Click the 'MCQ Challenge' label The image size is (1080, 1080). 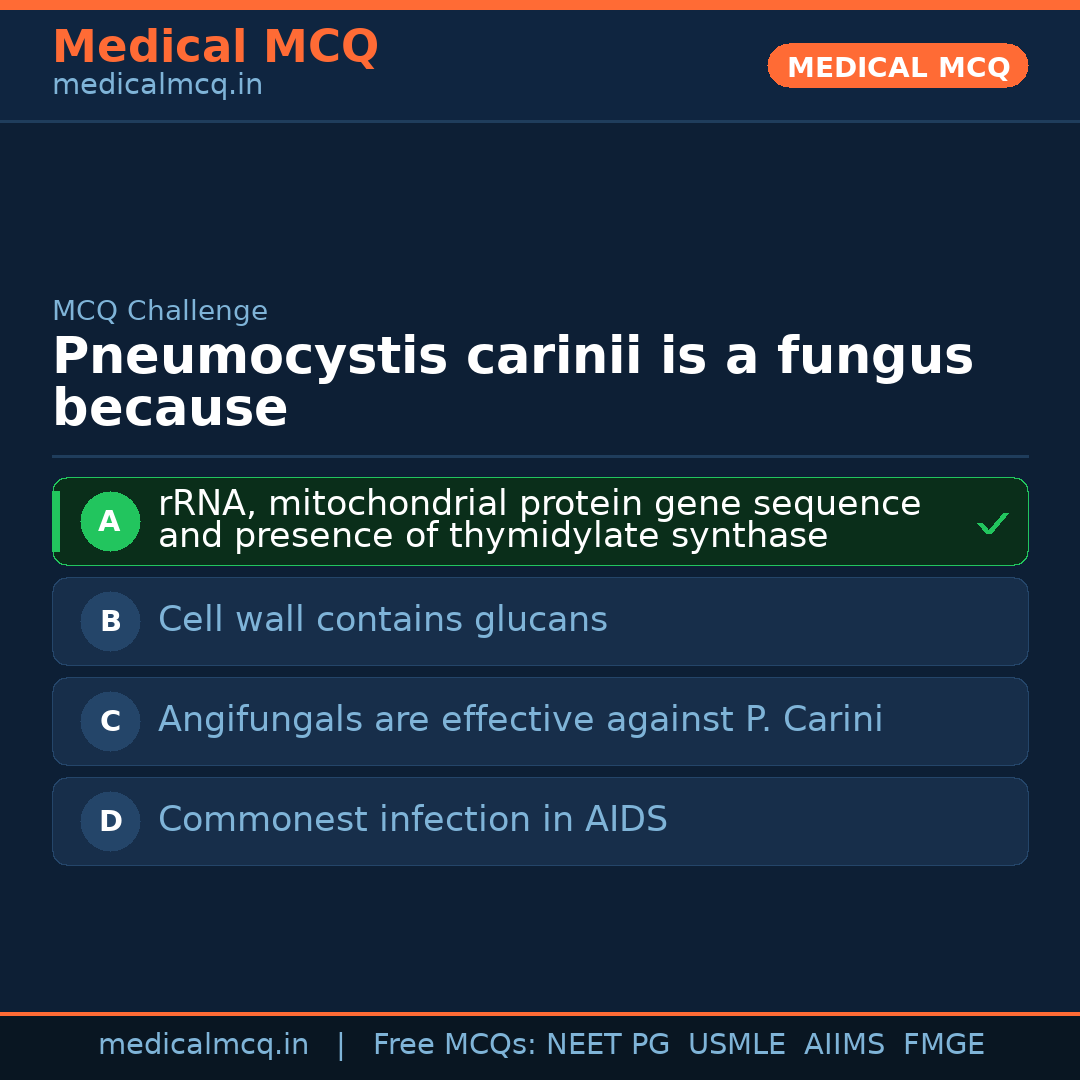coord(160,311)
